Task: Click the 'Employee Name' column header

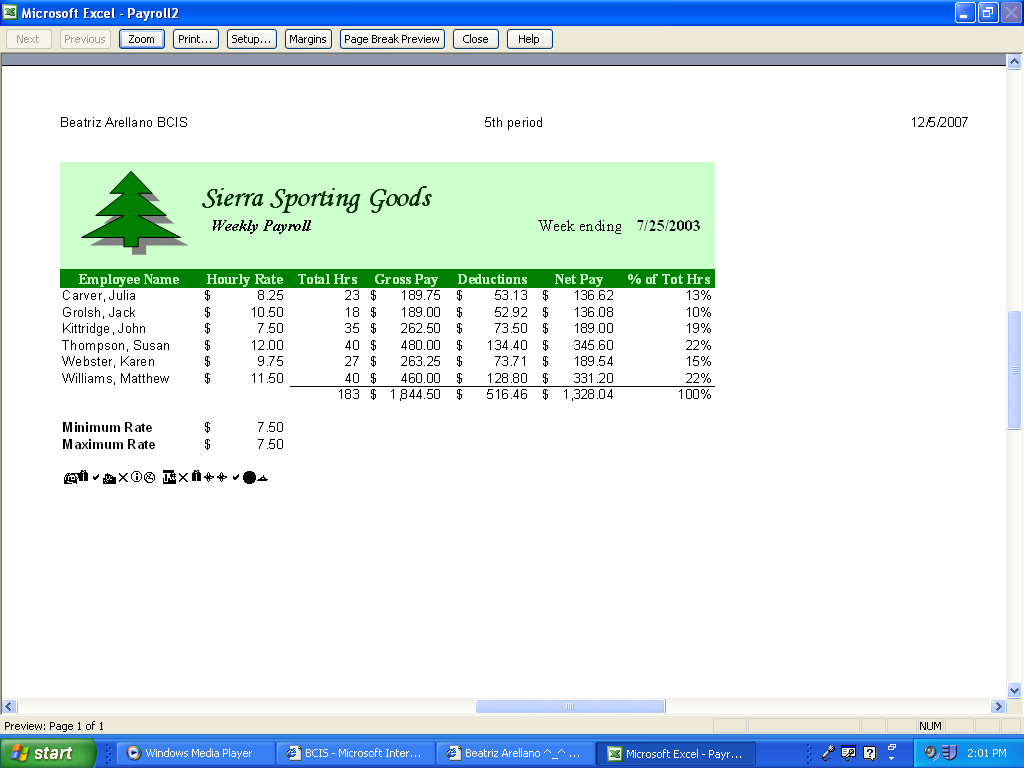Action: [x=129, y=280]
